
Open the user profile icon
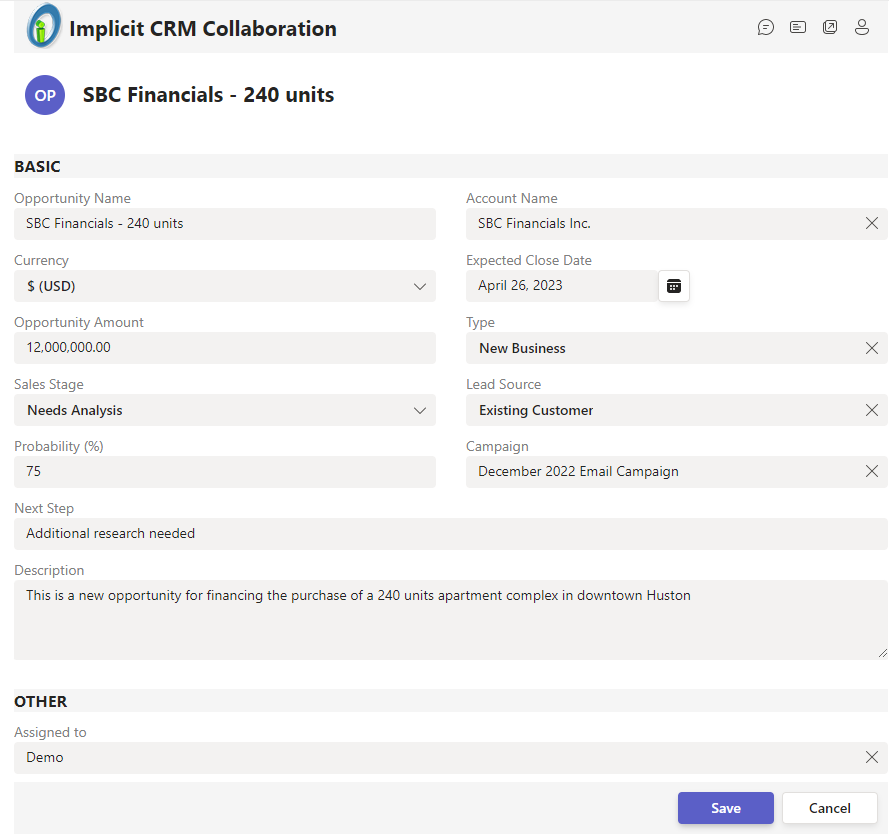click(x=862, y=28)
